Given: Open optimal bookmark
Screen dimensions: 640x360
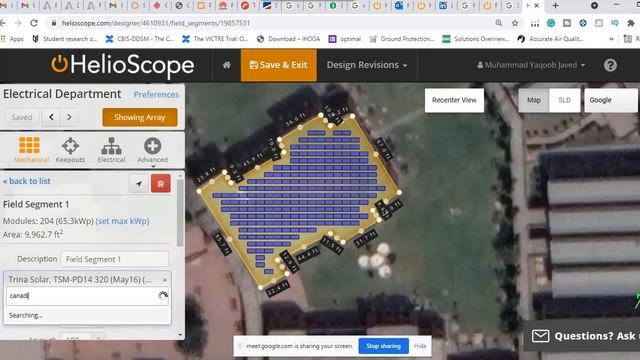Looking at the screenshot, I should coord(345,39).
